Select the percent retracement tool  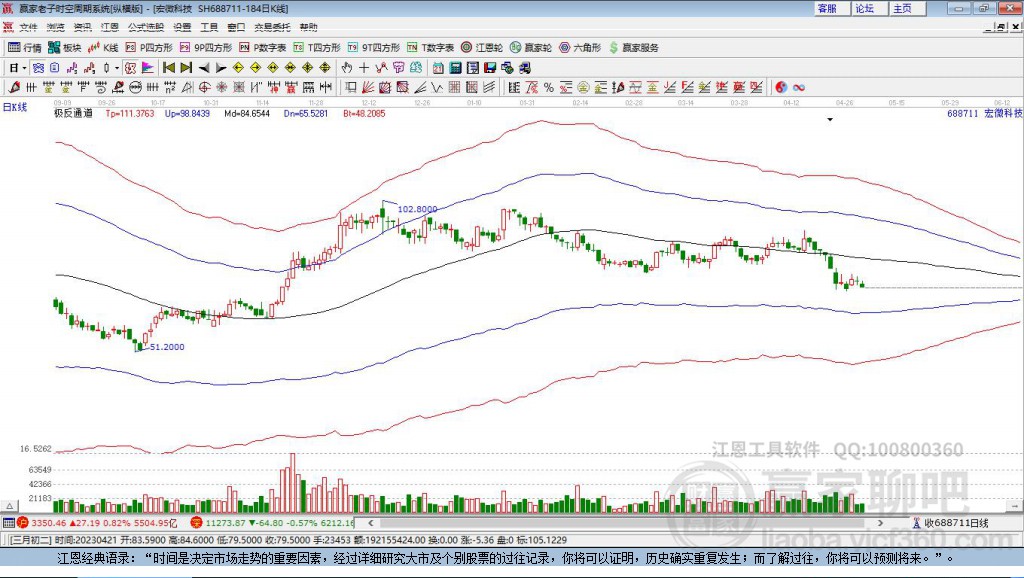click(x=549, y=87)
